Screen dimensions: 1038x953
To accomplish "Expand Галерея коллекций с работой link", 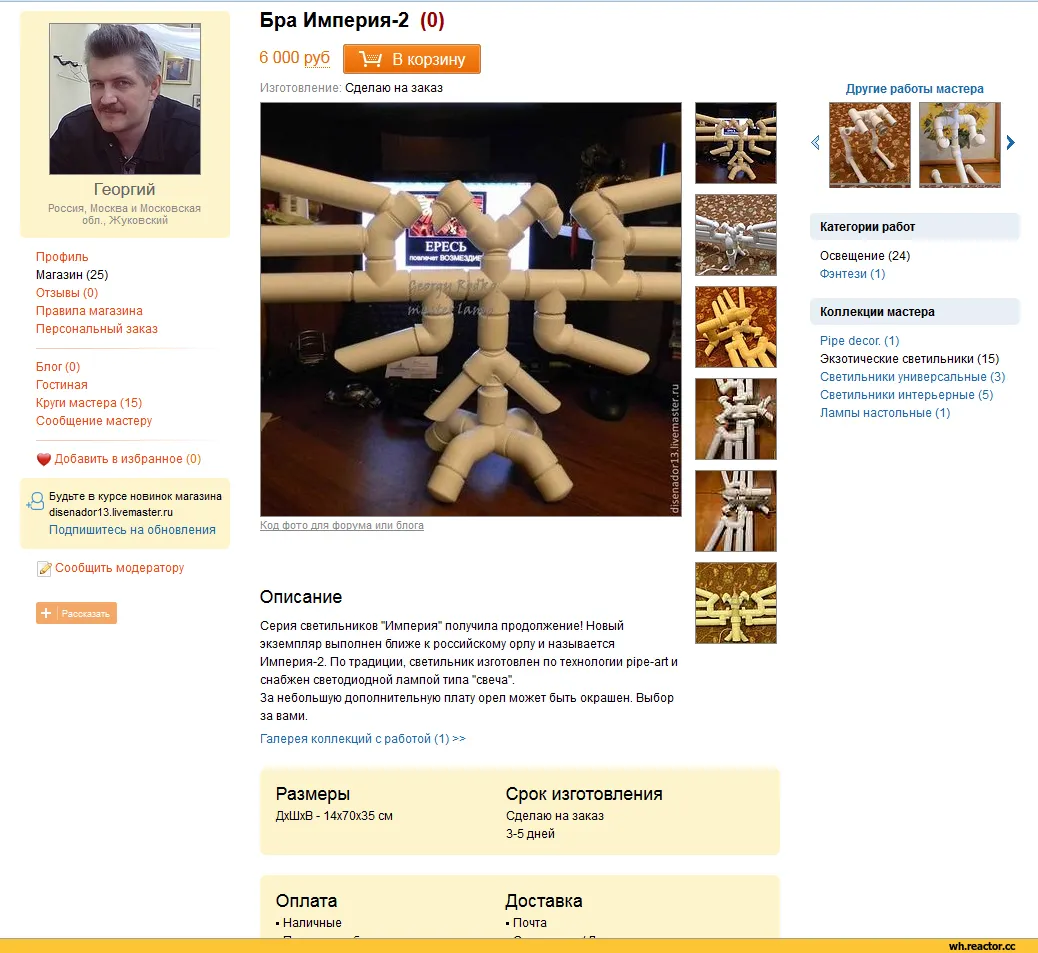I will pos(363,739).
